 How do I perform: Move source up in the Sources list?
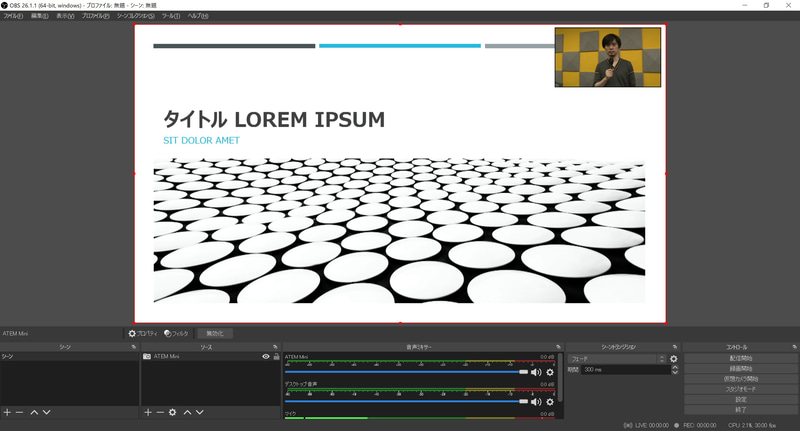click(187, 412)
